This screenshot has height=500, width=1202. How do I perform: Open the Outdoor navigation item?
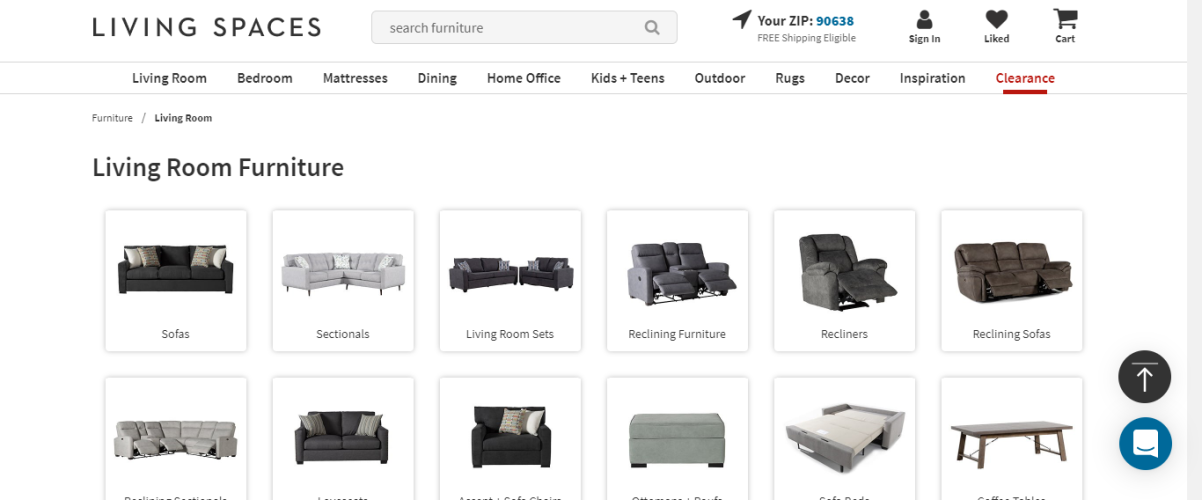tap(719, 78)
